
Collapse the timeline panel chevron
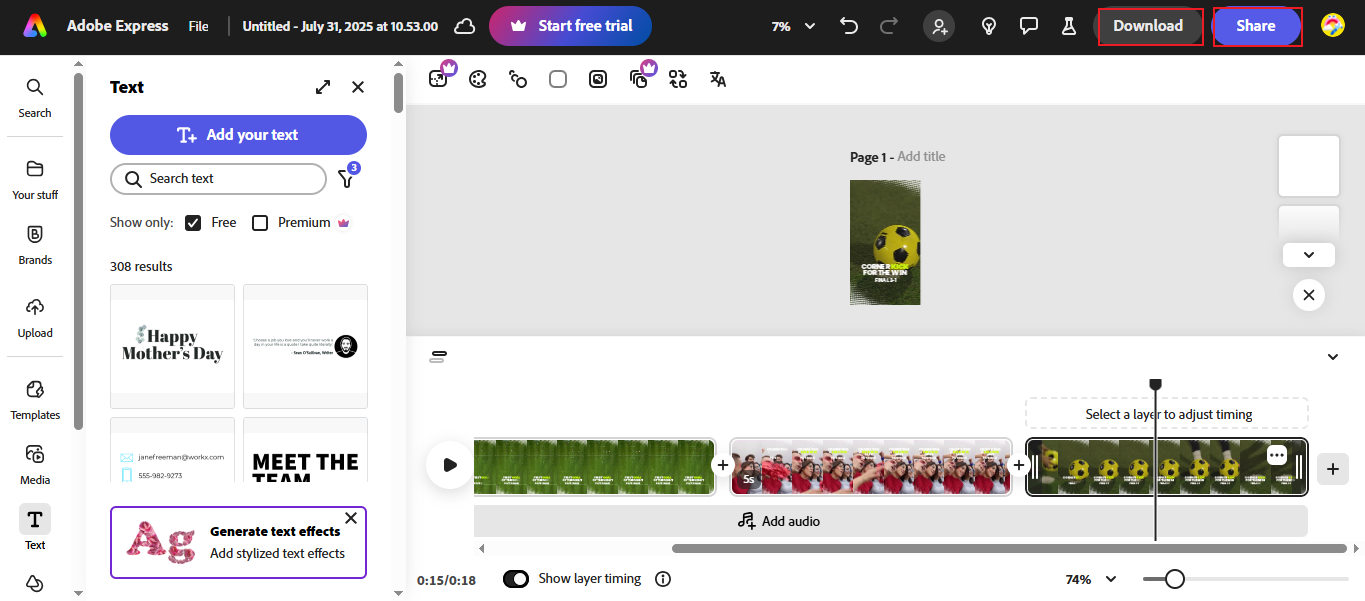1332,357
